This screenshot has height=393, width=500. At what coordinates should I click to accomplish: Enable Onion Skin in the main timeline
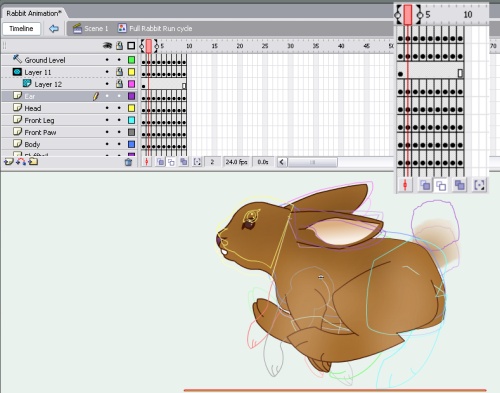(160, 162)
